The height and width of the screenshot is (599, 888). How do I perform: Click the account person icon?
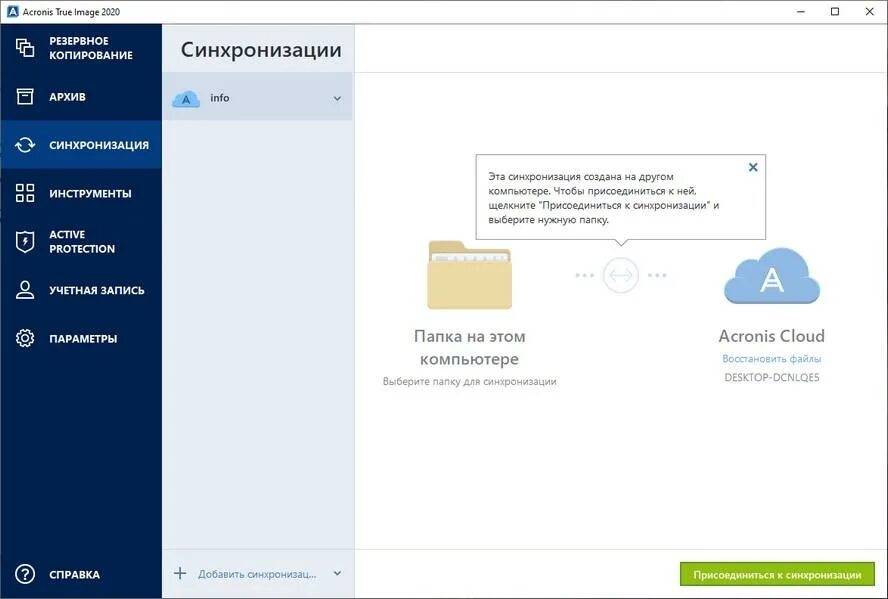point(25,289)
